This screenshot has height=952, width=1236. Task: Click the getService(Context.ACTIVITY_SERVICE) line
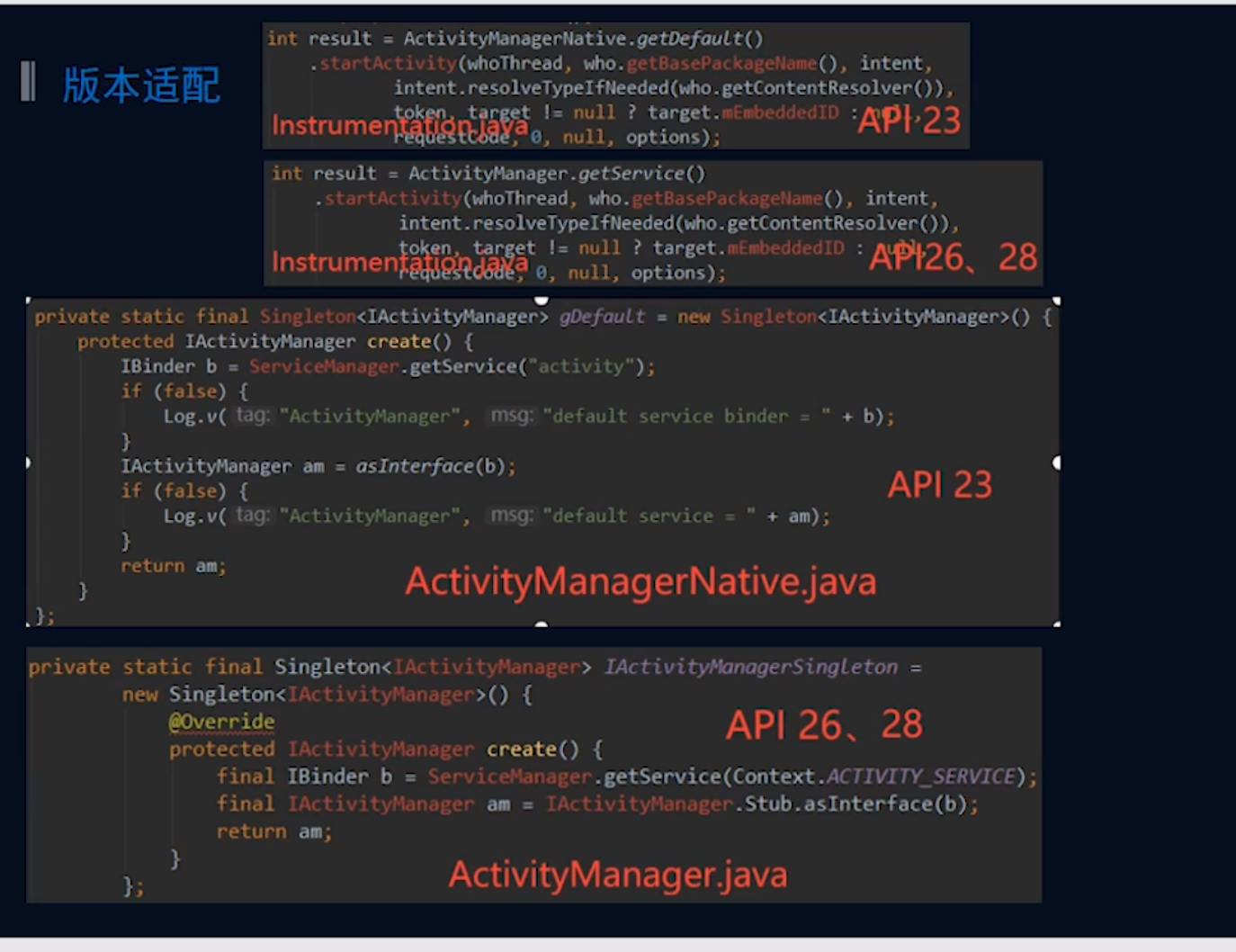pos(627,777)
